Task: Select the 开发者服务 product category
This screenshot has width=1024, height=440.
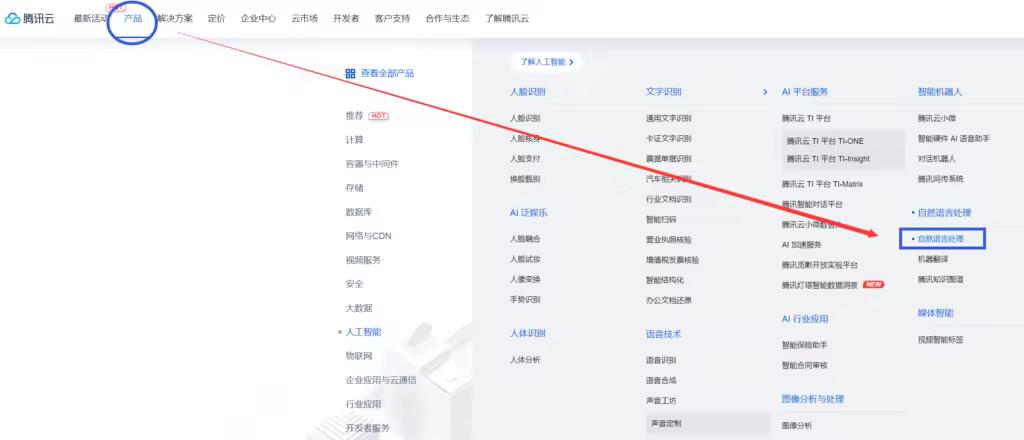Action: [368, 428]
